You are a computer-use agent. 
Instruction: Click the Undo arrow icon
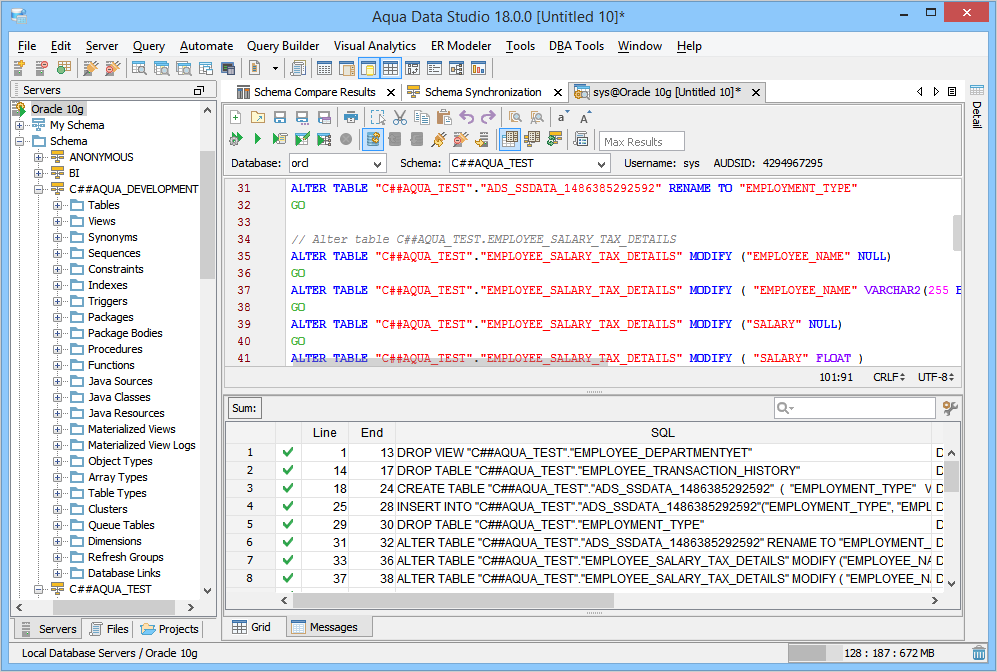(466, 117)
